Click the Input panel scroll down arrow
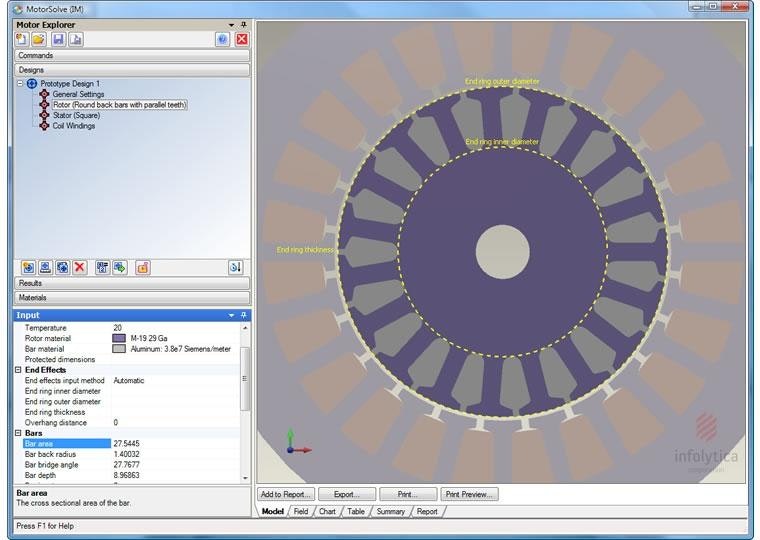The image size is (760, 540). (x=245, y=478)
